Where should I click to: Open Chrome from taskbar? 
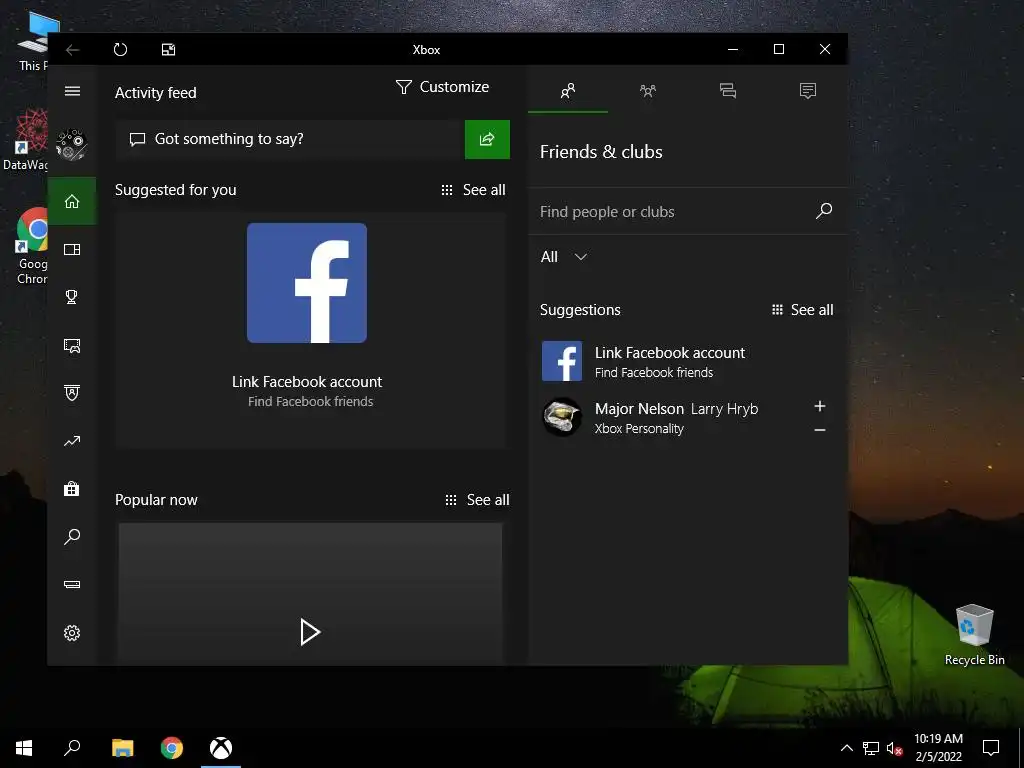172,748
